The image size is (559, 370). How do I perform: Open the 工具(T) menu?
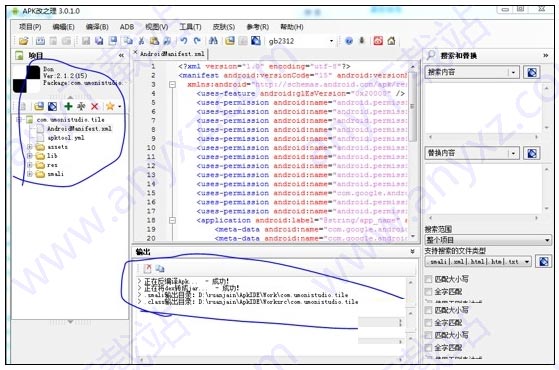[x=190, y=27]
